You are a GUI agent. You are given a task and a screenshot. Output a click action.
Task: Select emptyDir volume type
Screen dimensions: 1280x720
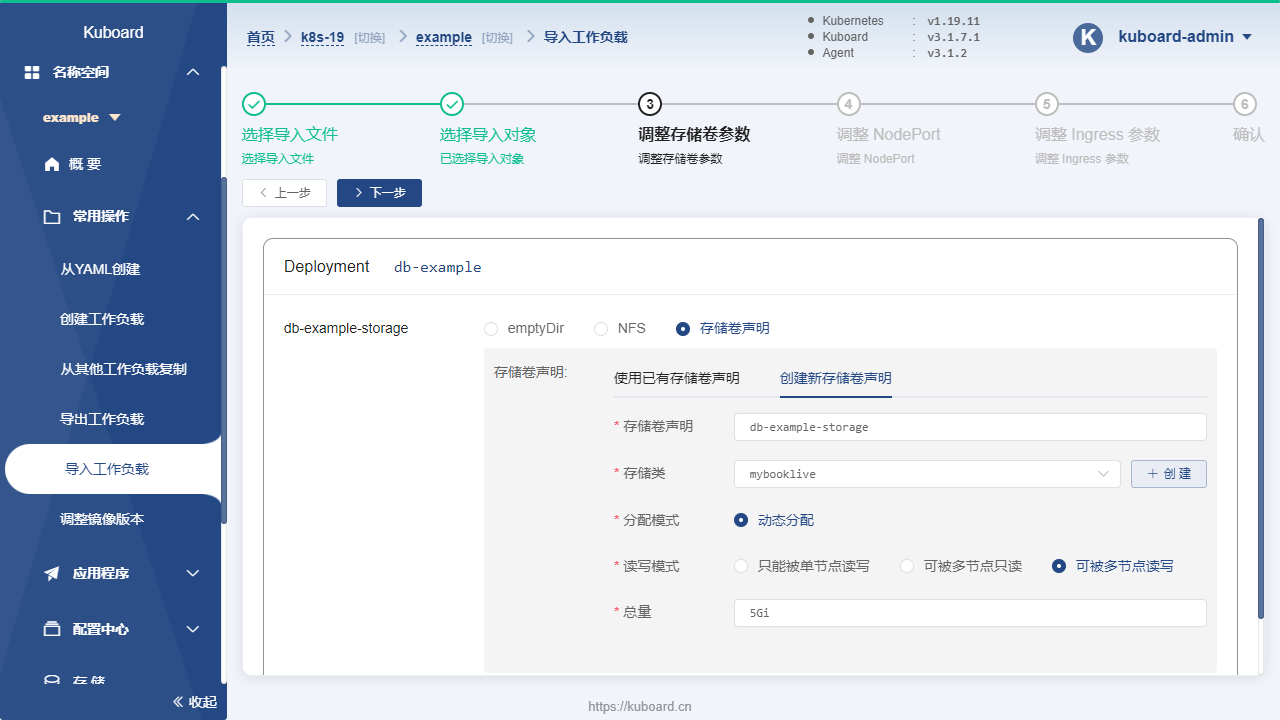tap(491, 328)
